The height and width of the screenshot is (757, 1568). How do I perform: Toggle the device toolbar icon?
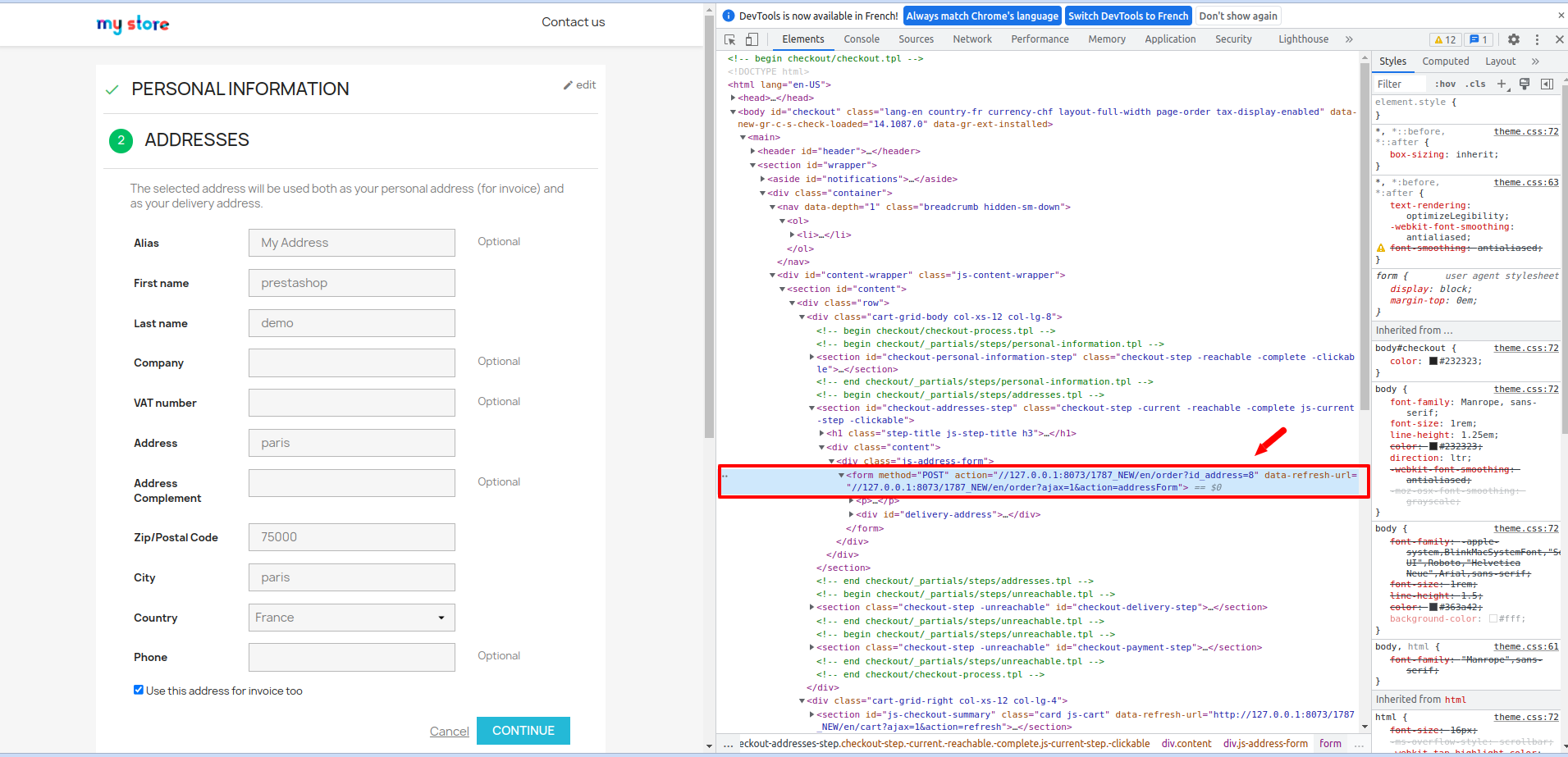pyautogui.click(x=752, y=39)
